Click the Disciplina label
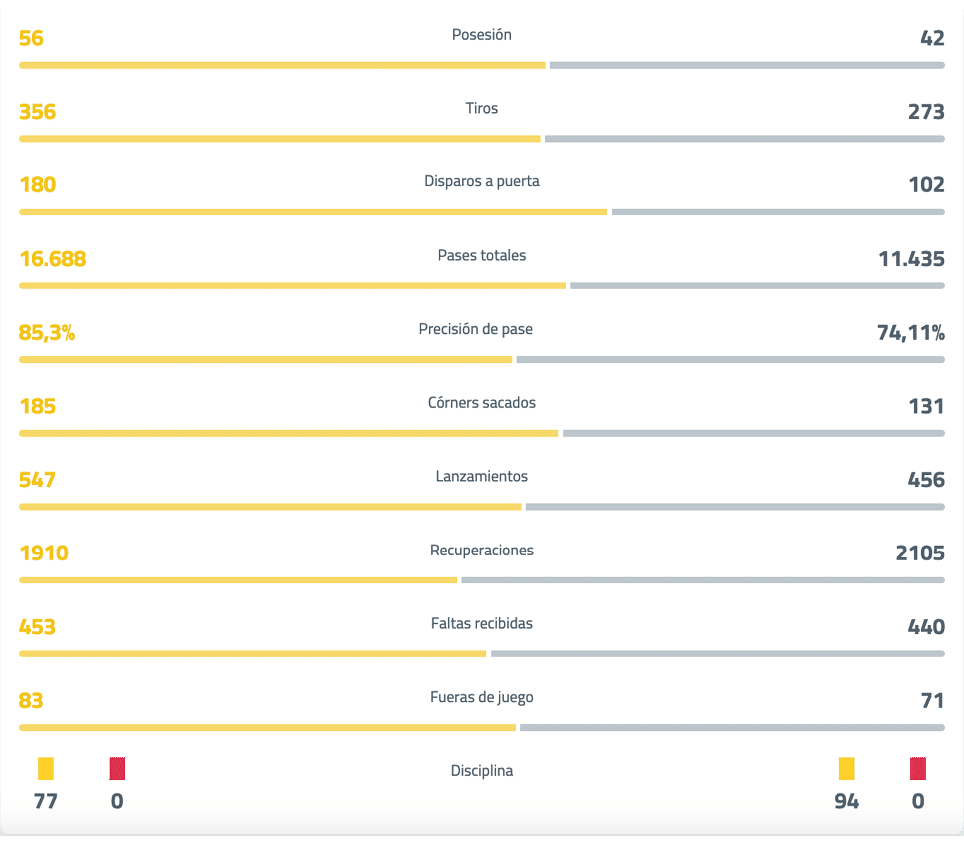This screenshot has width=964, height=845. [x=482, y=771]
